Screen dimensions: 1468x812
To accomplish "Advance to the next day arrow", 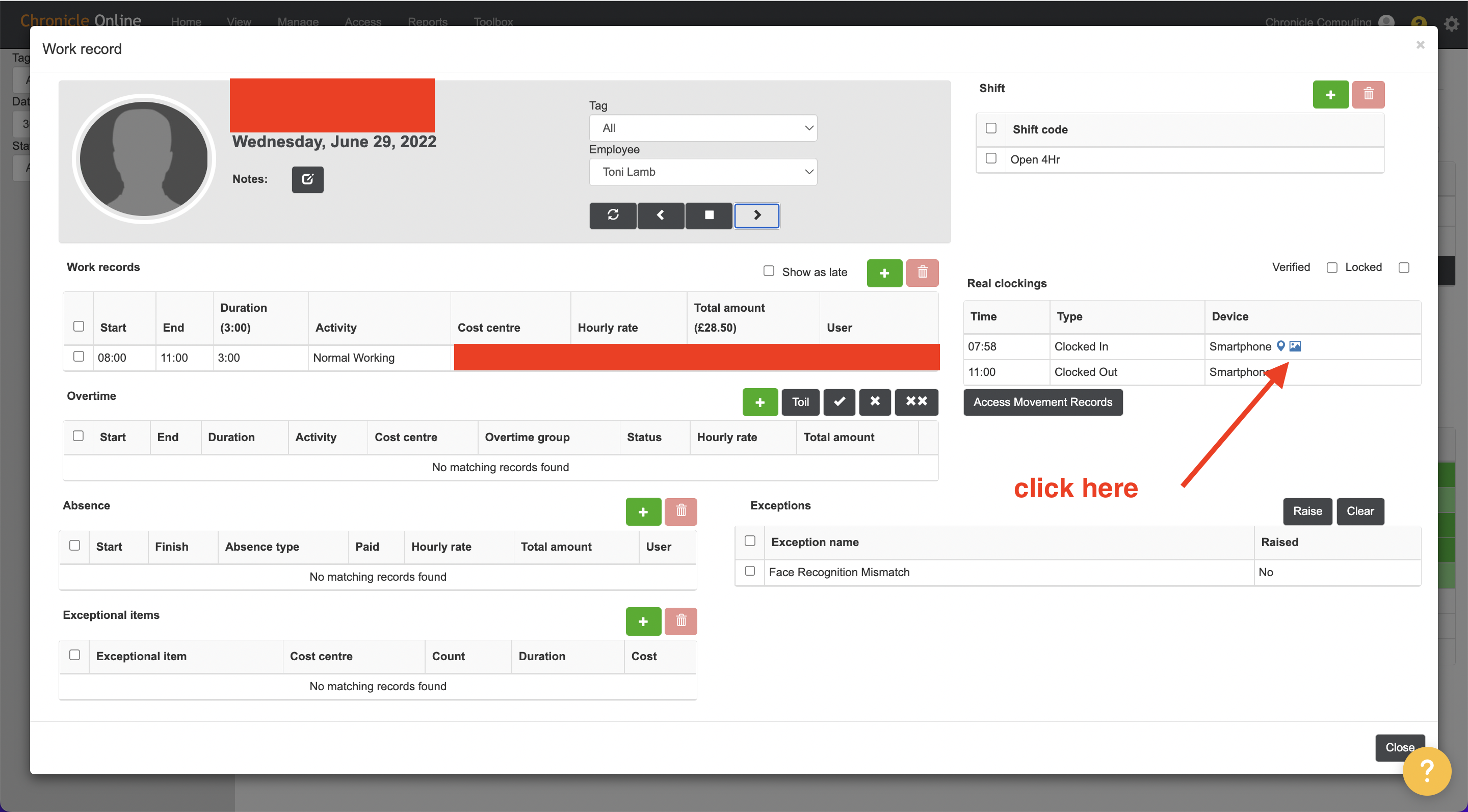I will click(756, 216).
